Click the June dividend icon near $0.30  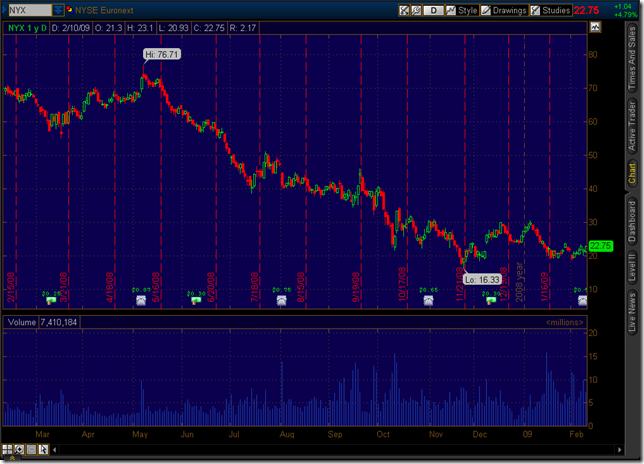196,300
